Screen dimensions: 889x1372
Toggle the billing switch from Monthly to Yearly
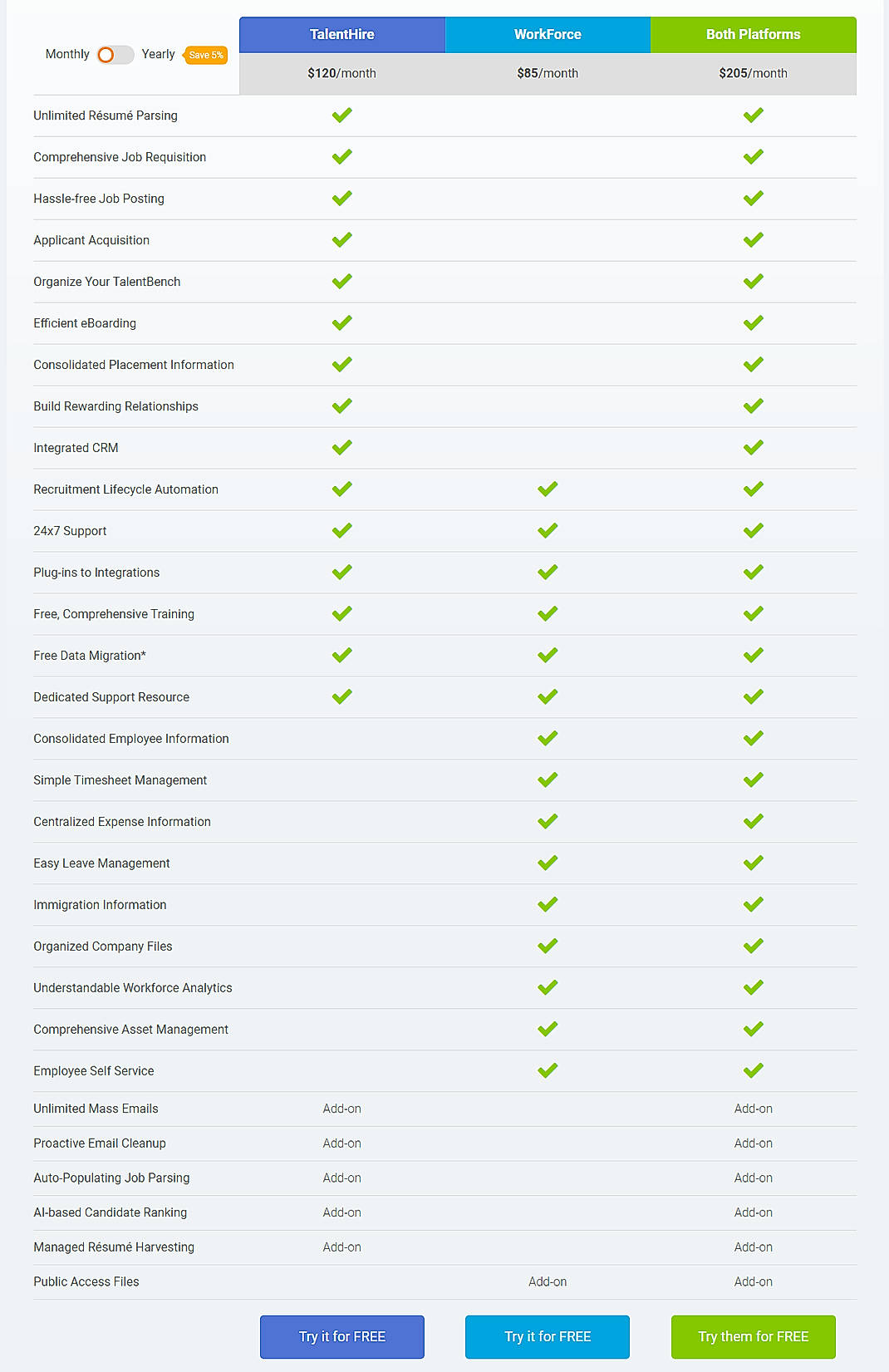(x=115, y=54)
